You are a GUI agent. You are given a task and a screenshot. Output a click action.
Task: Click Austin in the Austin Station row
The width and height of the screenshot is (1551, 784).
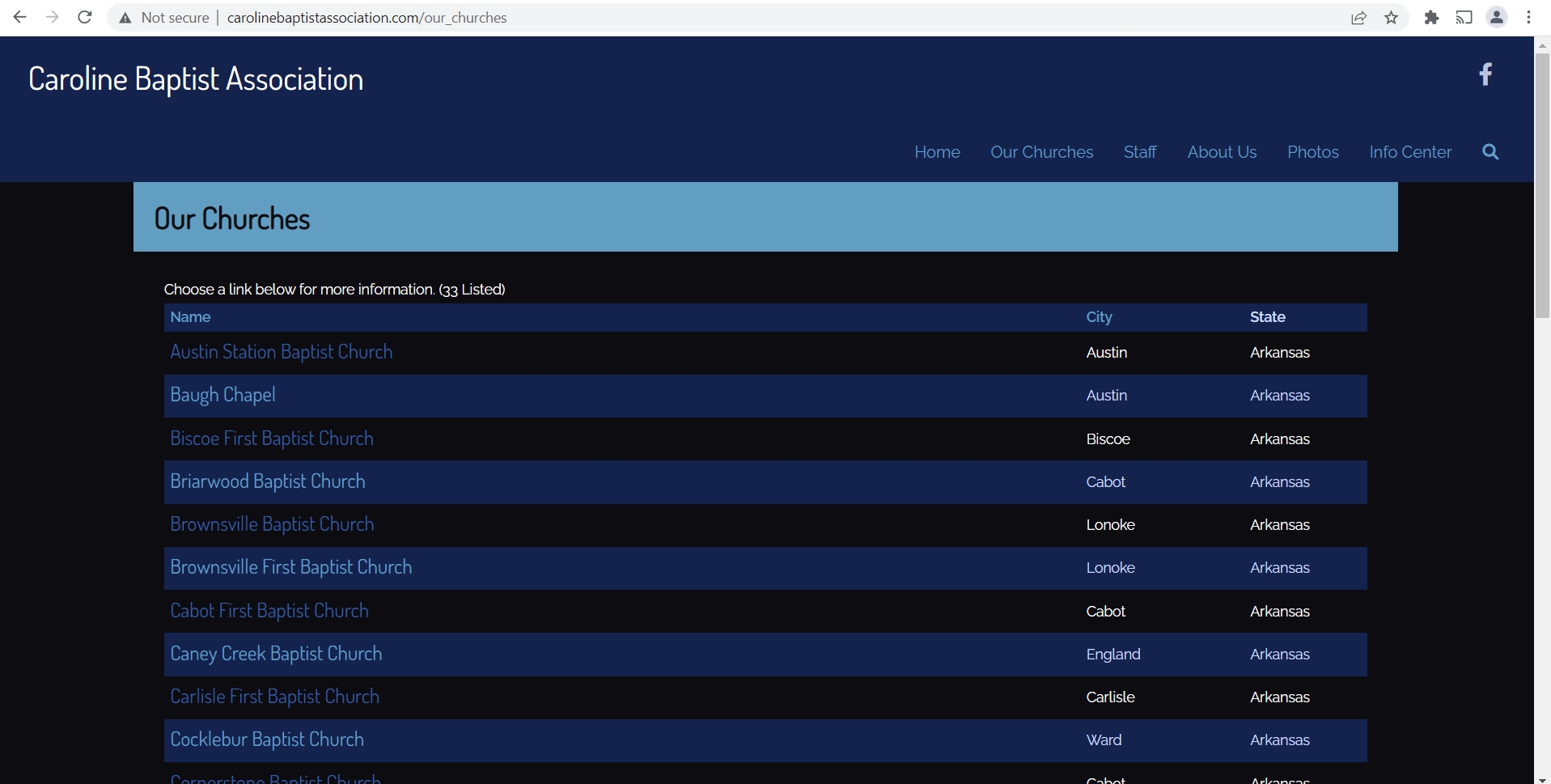pos(1106,353)
